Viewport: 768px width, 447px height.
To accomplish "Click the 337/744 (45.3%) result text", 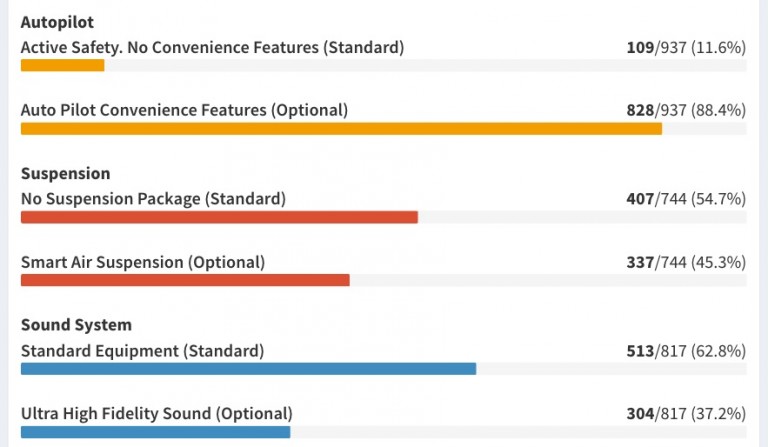I will [x=686, y=262].
